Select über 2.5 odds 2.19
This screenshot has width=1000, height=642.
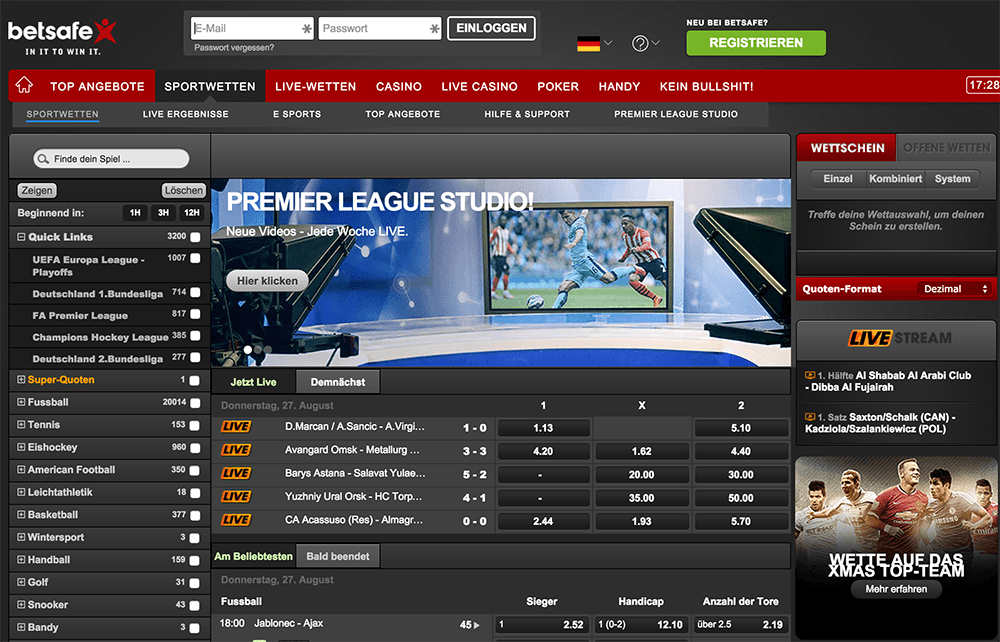740,625
